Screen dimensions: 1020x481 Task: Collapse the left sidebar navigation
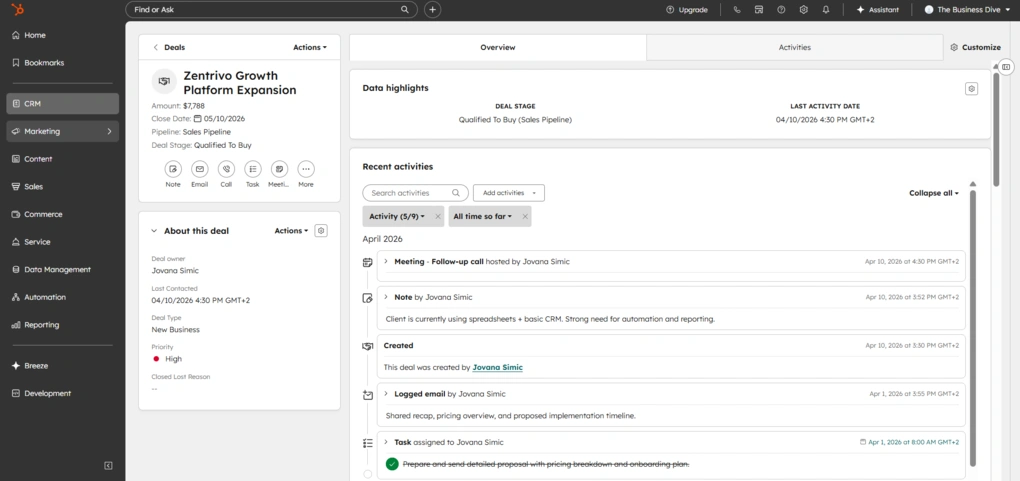(x=108, y=465)
